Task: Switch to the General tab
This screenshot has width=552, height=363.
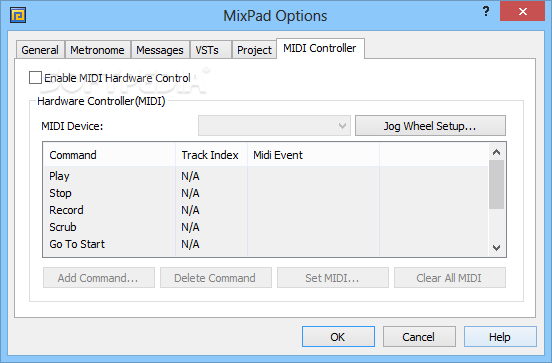Action: [x=40, y=50]
